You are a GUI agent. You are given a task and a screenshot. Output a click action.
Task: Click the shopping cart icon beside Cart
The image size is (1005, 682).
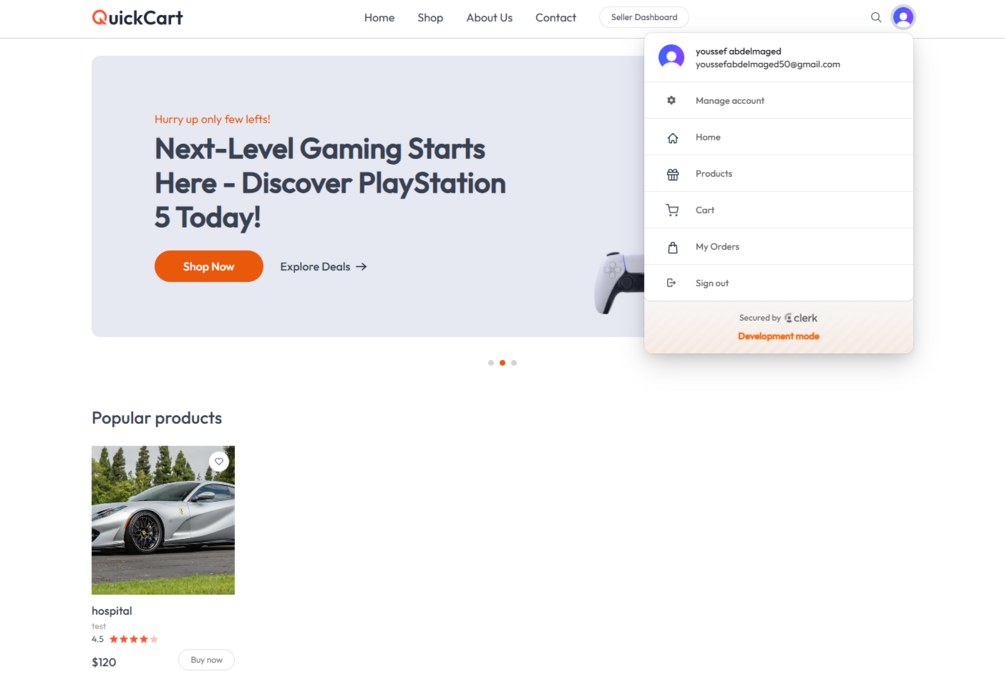tap(672, 210)
